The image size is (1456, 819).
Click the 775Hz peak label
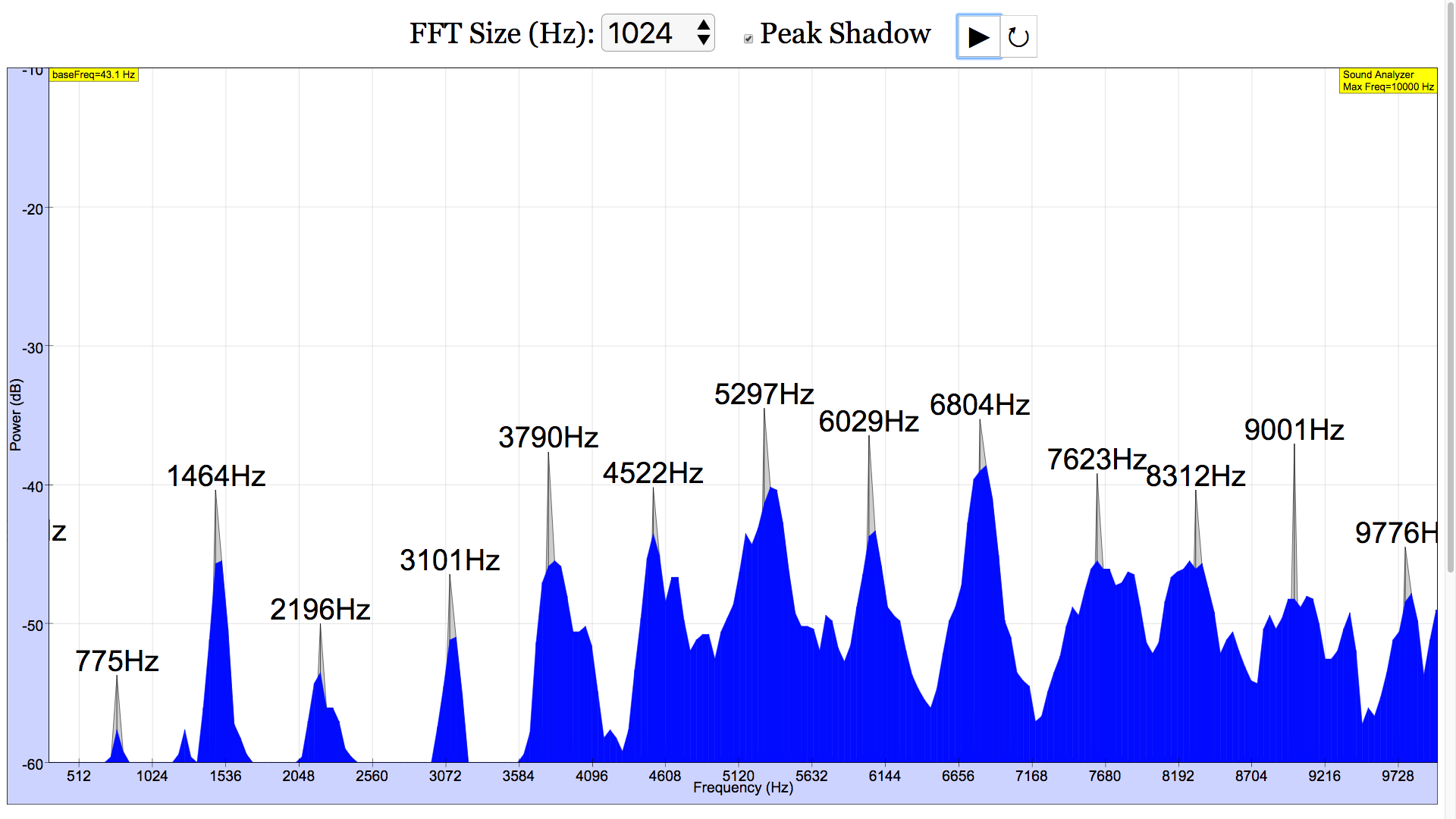tap(117, 661)
